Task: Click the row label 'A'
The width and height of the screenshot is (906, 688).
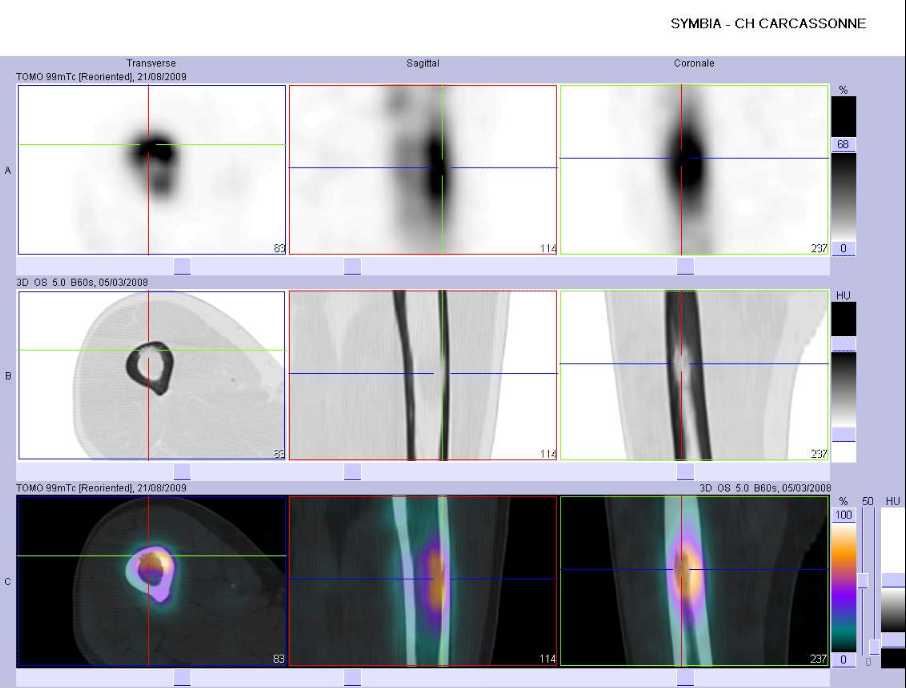Action: pos(8,170)
